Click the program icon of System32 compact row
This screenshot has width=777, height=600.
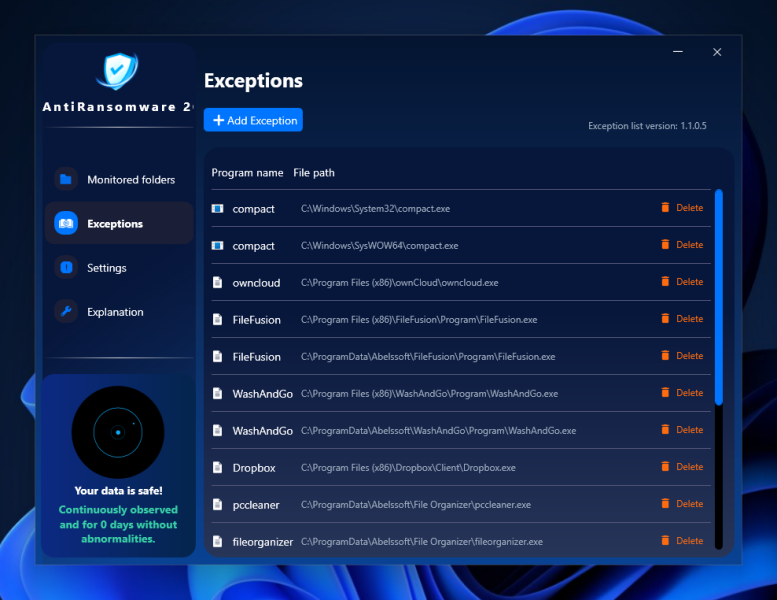pyautogui.click(x=218, y=209)
